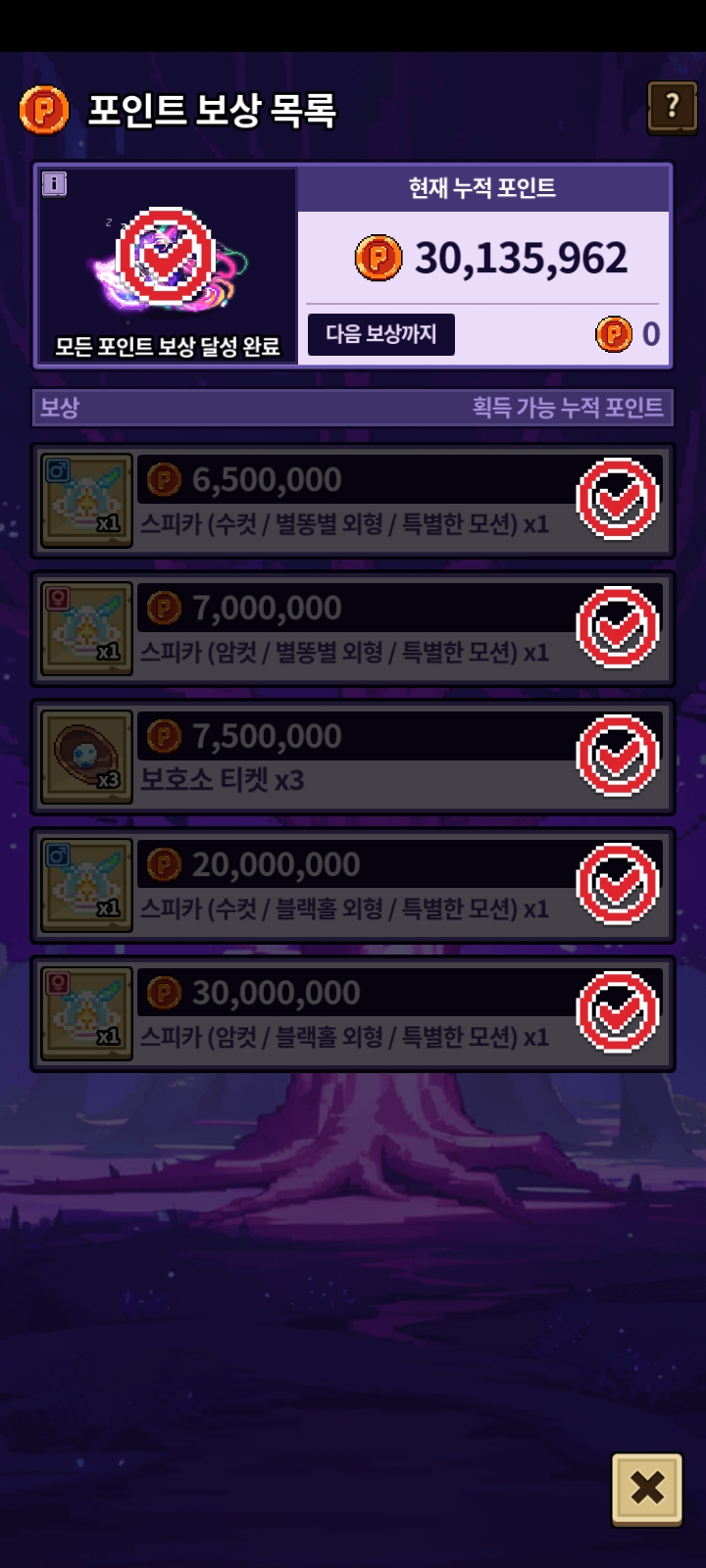The height and width of the screenshot is (1568, 706).
Task: Tap the checkmark on 7,500,000 reward
Action: (x=618, y=756)
